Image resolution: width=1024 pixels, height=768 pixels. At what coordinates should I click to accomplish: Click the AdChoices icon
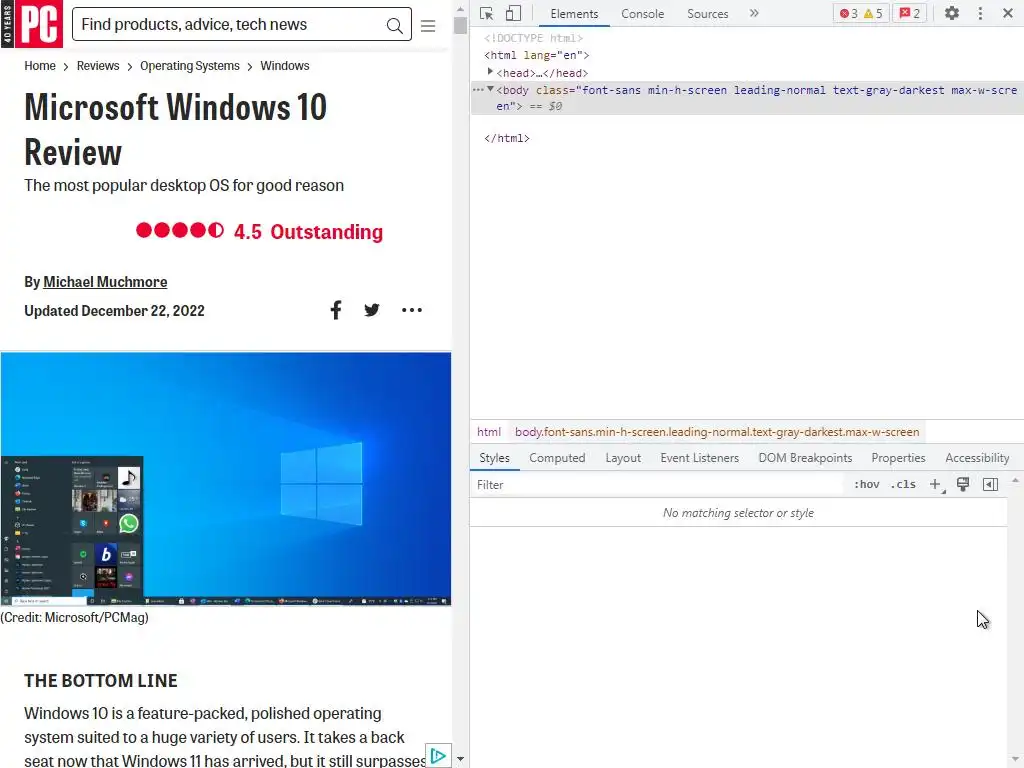point(438,756)
